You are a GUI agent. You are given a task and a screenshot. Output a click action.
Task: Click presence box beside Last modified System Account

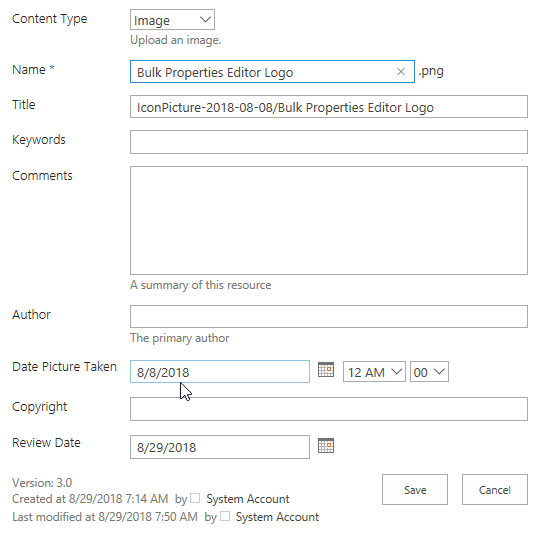pyautogui.click(x=225, y=516)
